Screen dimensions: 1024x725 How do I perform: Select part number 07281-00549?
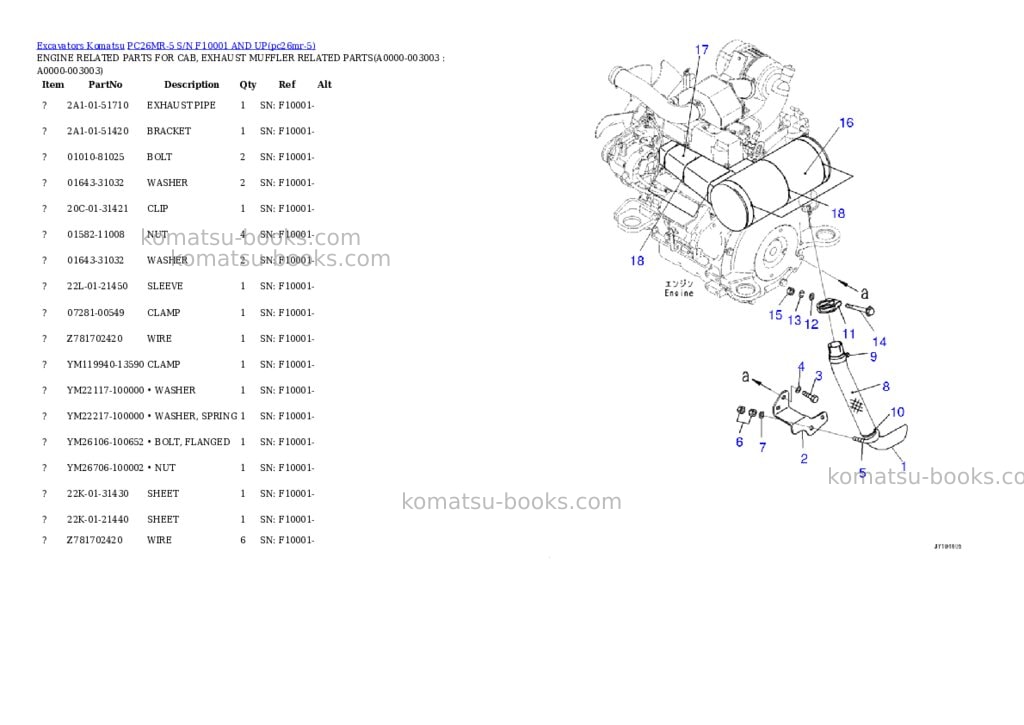pyautogui.click(x=96, y=313)
